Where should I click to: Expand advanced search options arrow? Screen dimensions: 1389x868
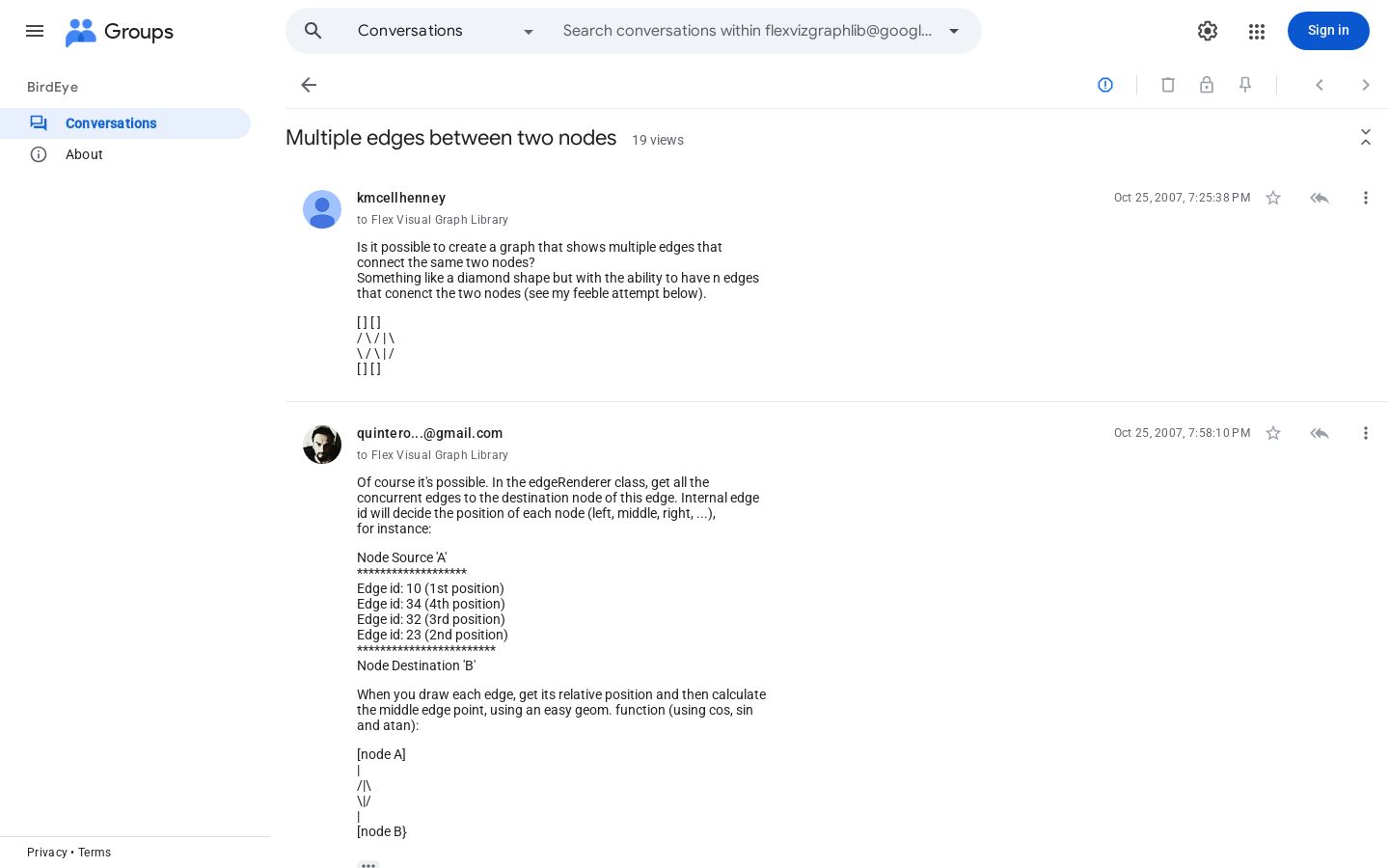click(954, 31)
